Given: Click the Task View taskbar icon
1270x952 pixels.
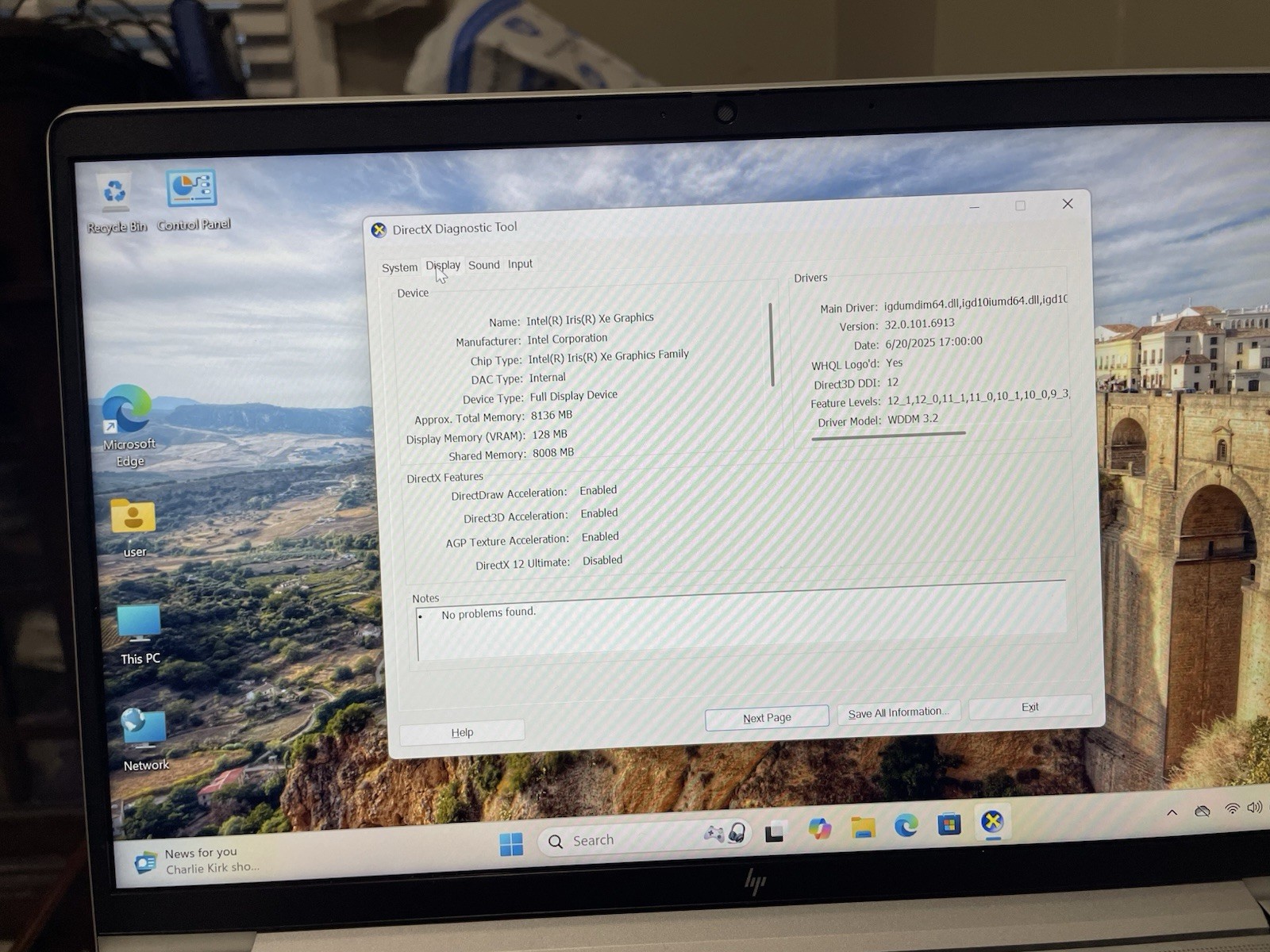Looking at the screenshot, I should [774, 833].
